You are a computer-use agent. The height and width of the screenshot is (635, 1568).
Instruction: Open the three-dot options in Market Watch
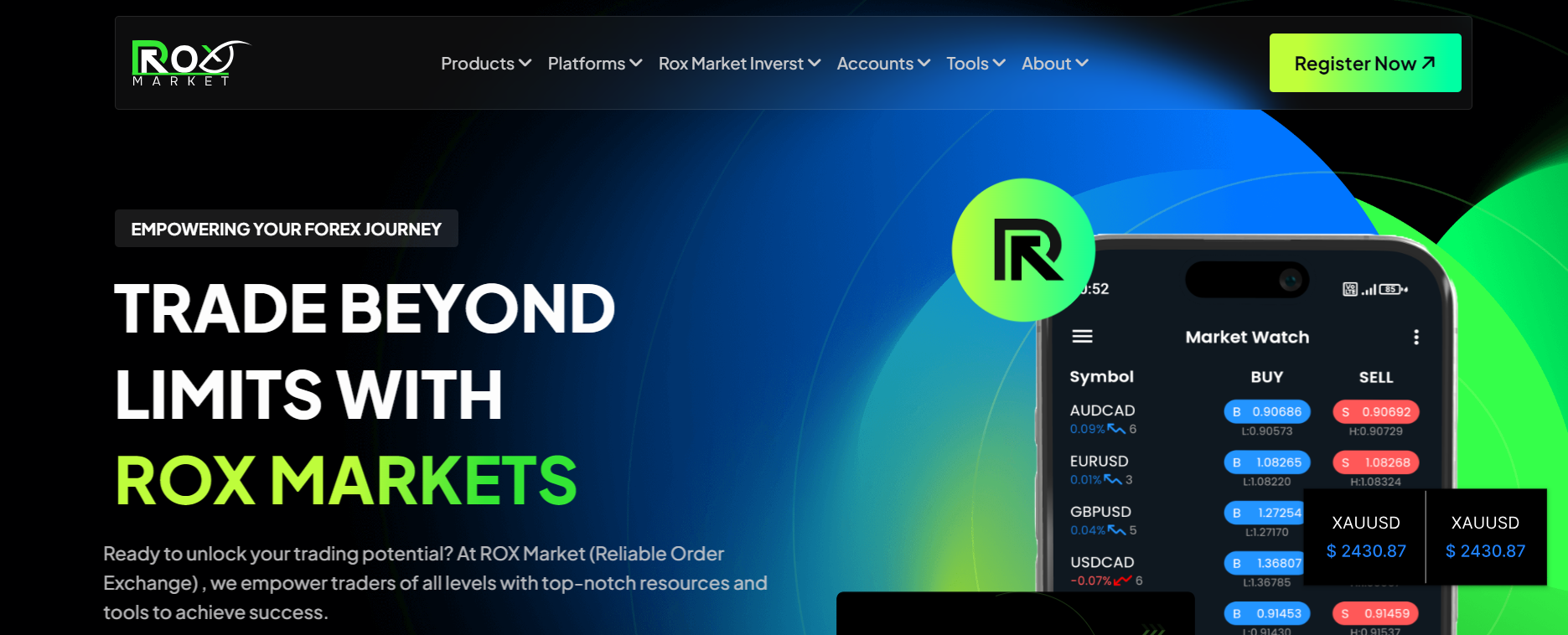pos(1415,337)
